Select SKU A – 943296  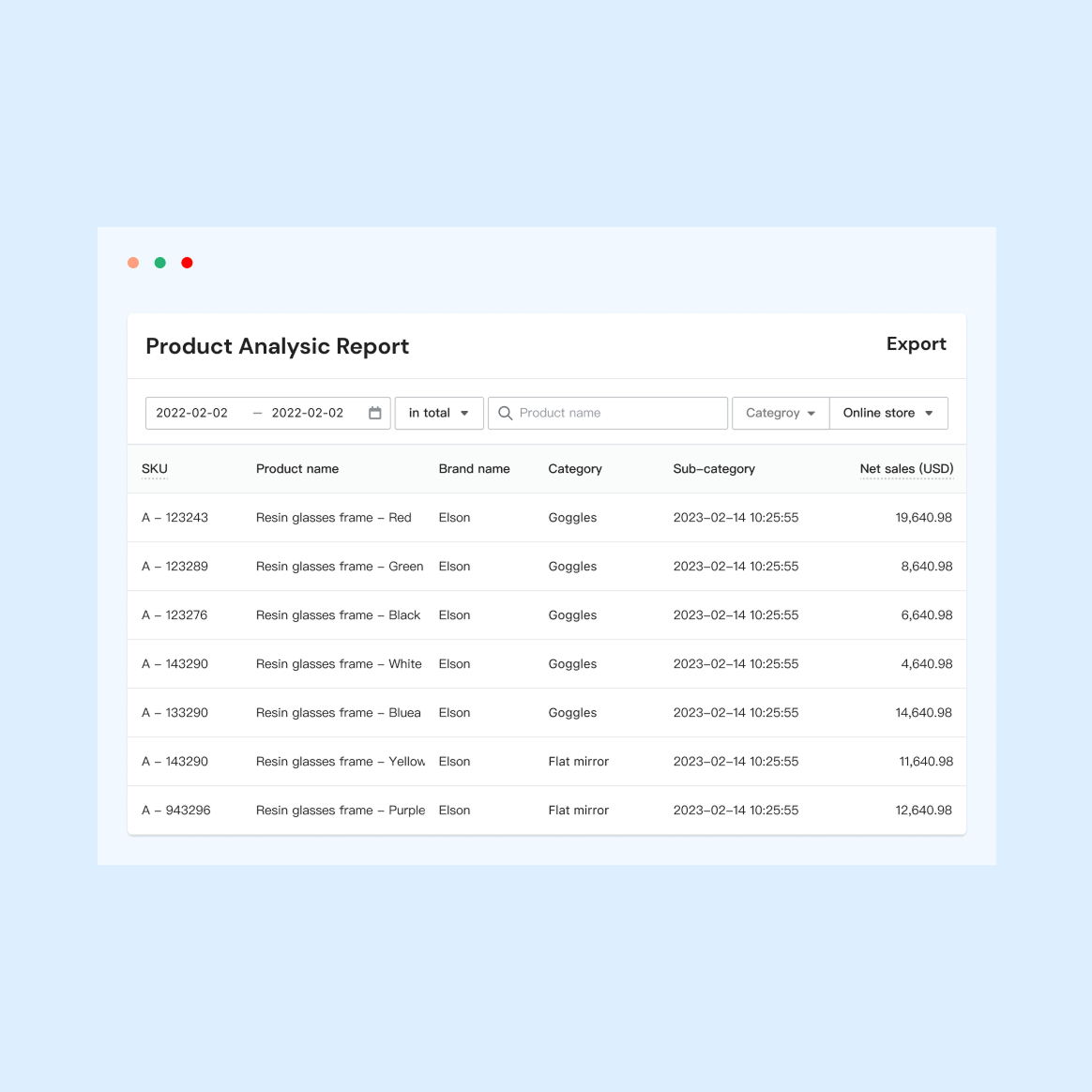(x=176, y=810)
